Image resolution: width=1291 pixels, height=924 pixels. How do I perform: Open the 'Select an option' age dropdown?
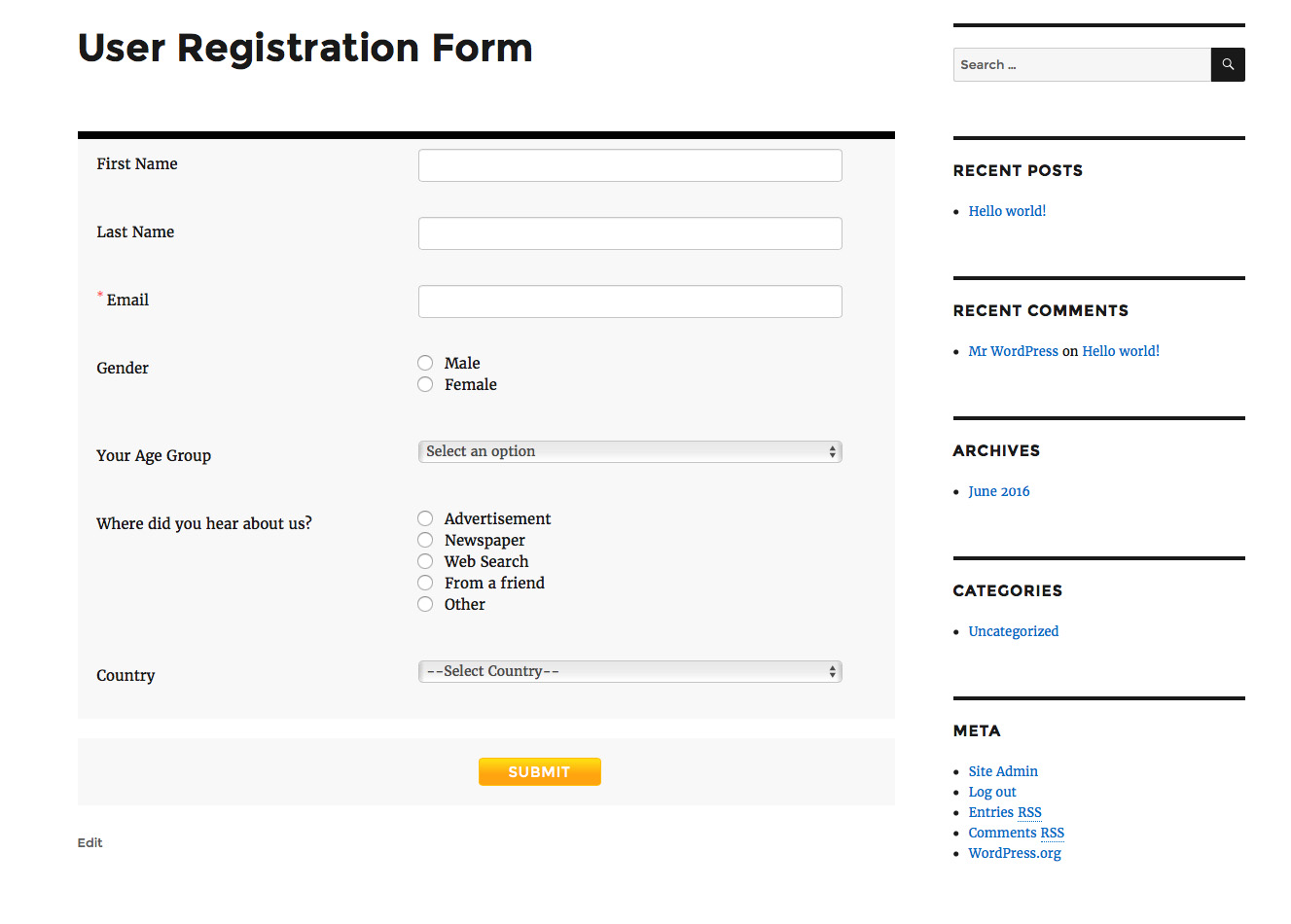(629, 450)
